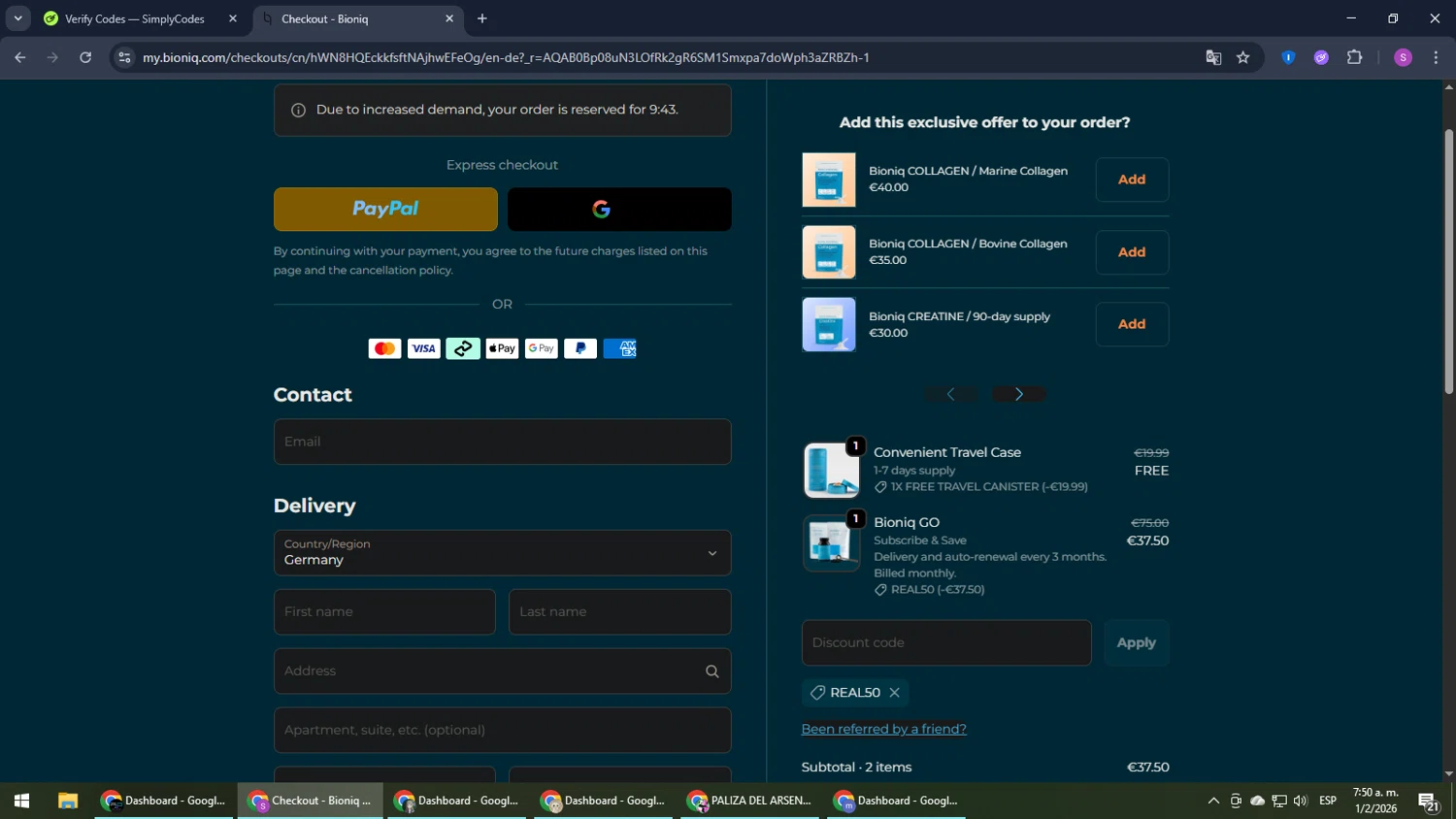The image size is (1456, 819).
Task: Click the Apartment, suite optional field
Action: [x=502, y=730]
